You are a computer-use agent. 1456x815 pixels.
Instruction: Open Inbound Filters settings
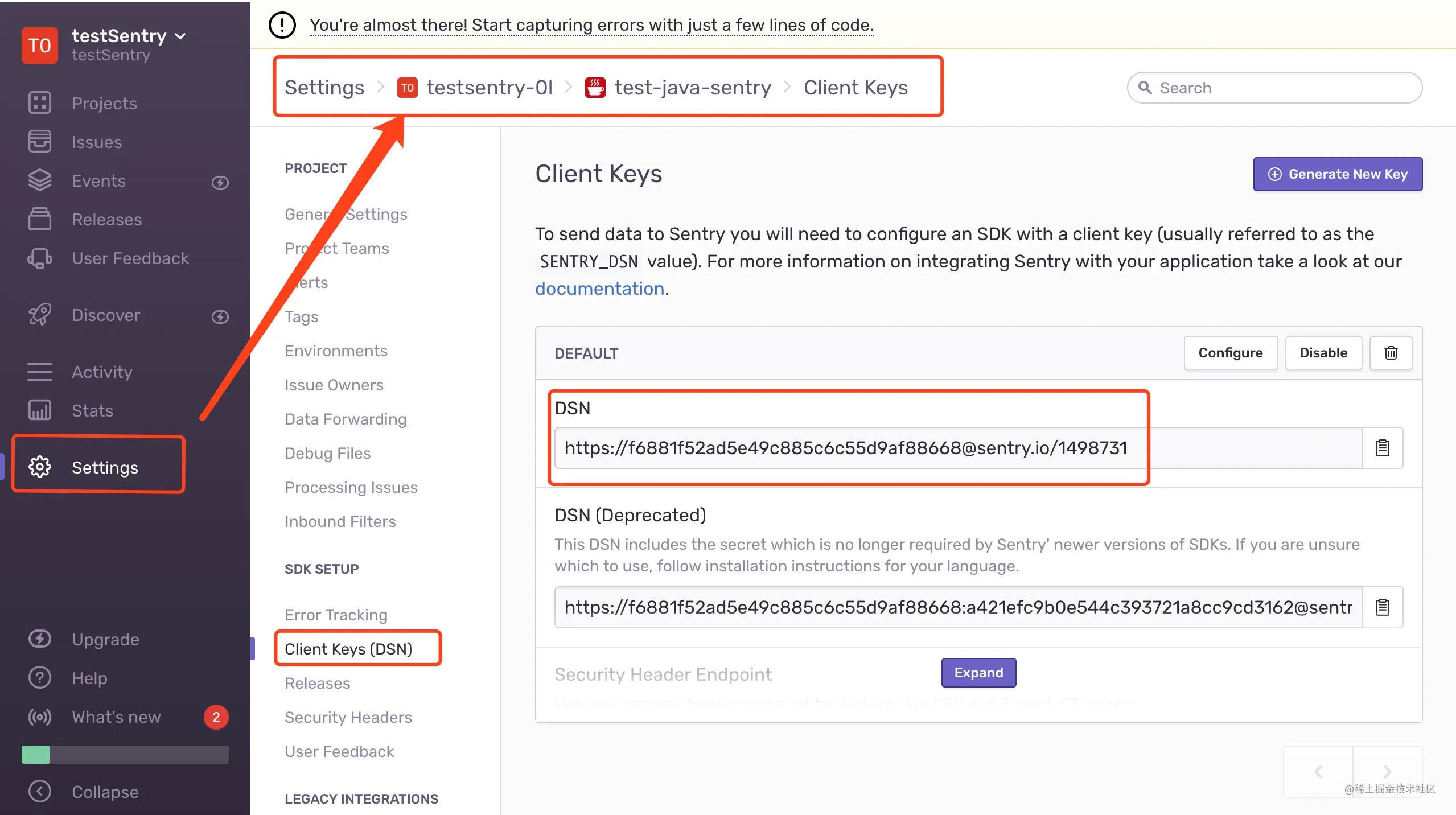(340, 521)
